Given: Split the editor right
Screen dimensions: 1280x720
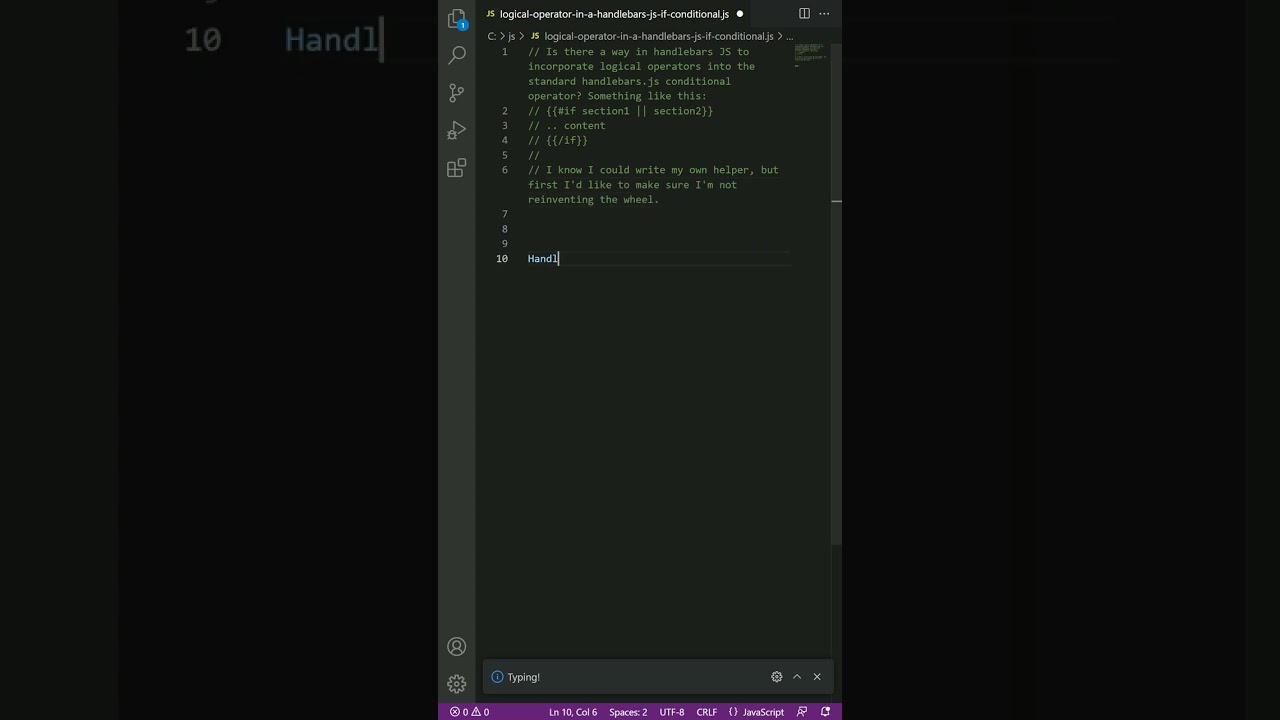Looking at the screenshot, I should coord(804,14).
